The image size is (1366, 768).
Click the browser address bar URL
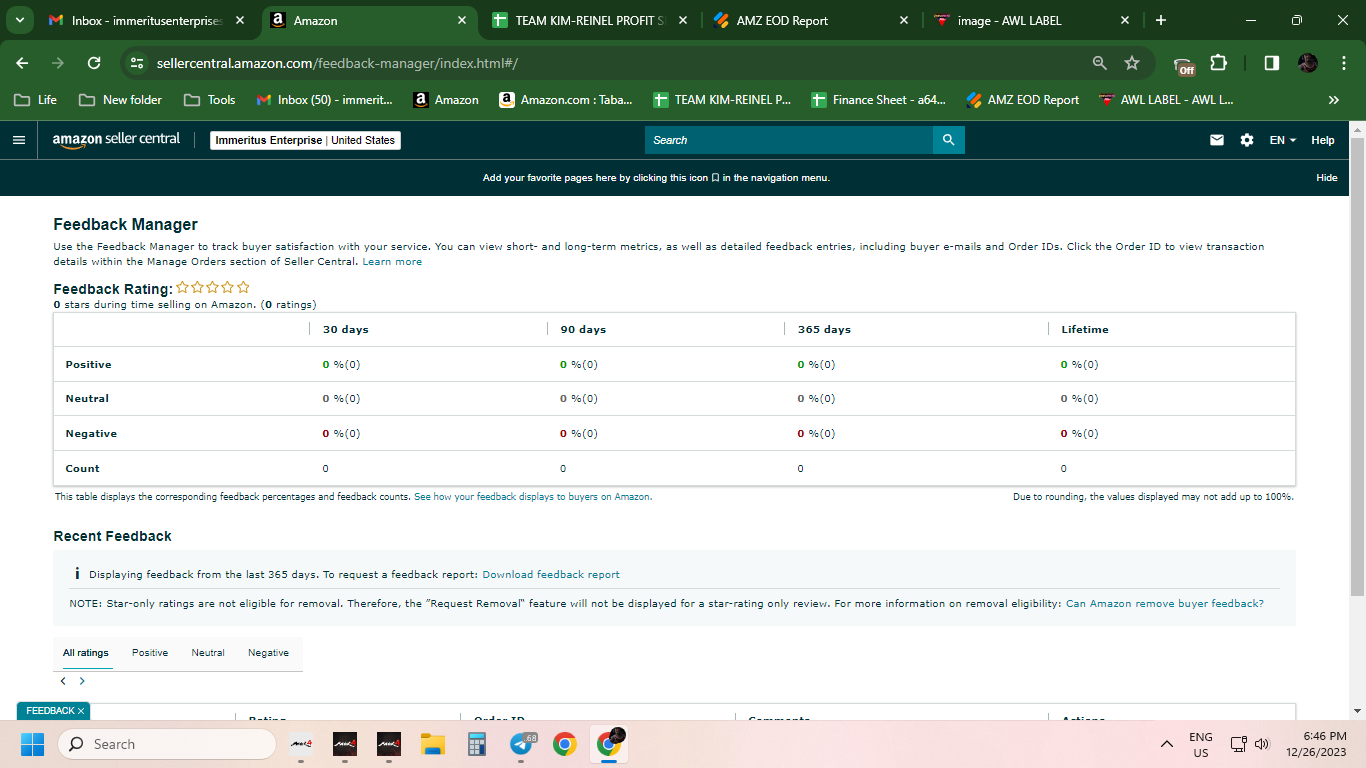tap(337, 63)
